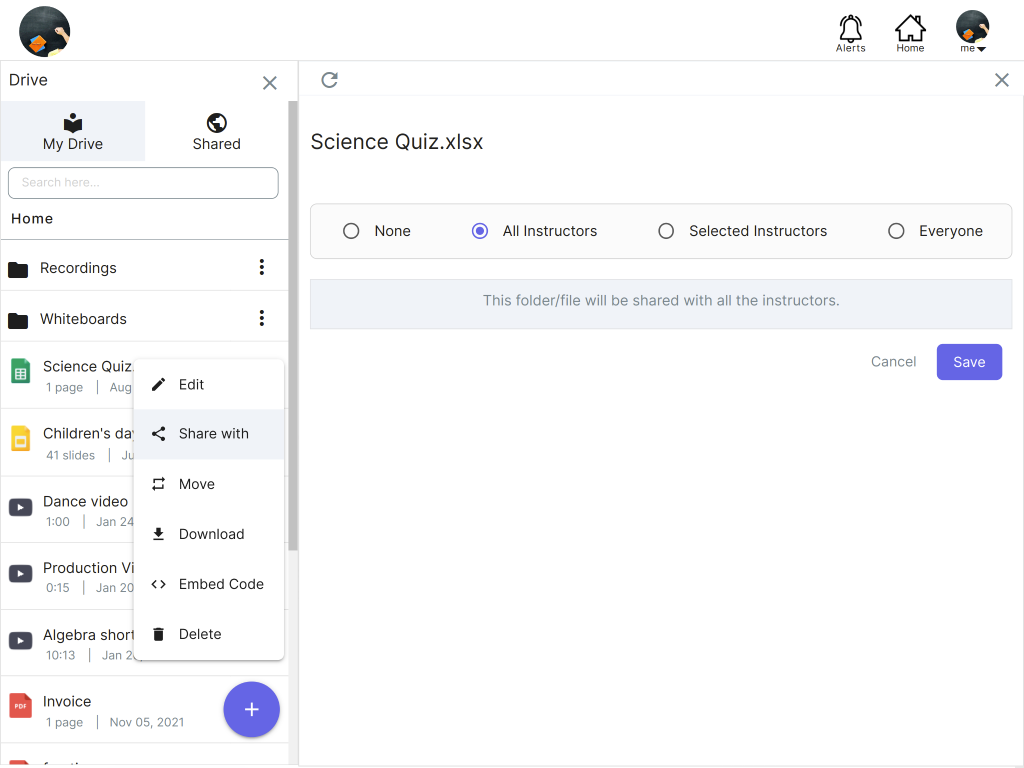This screenshot has height=768, width=1024.
Task: Select the Everyone radio button
Action: pos(896,231)
